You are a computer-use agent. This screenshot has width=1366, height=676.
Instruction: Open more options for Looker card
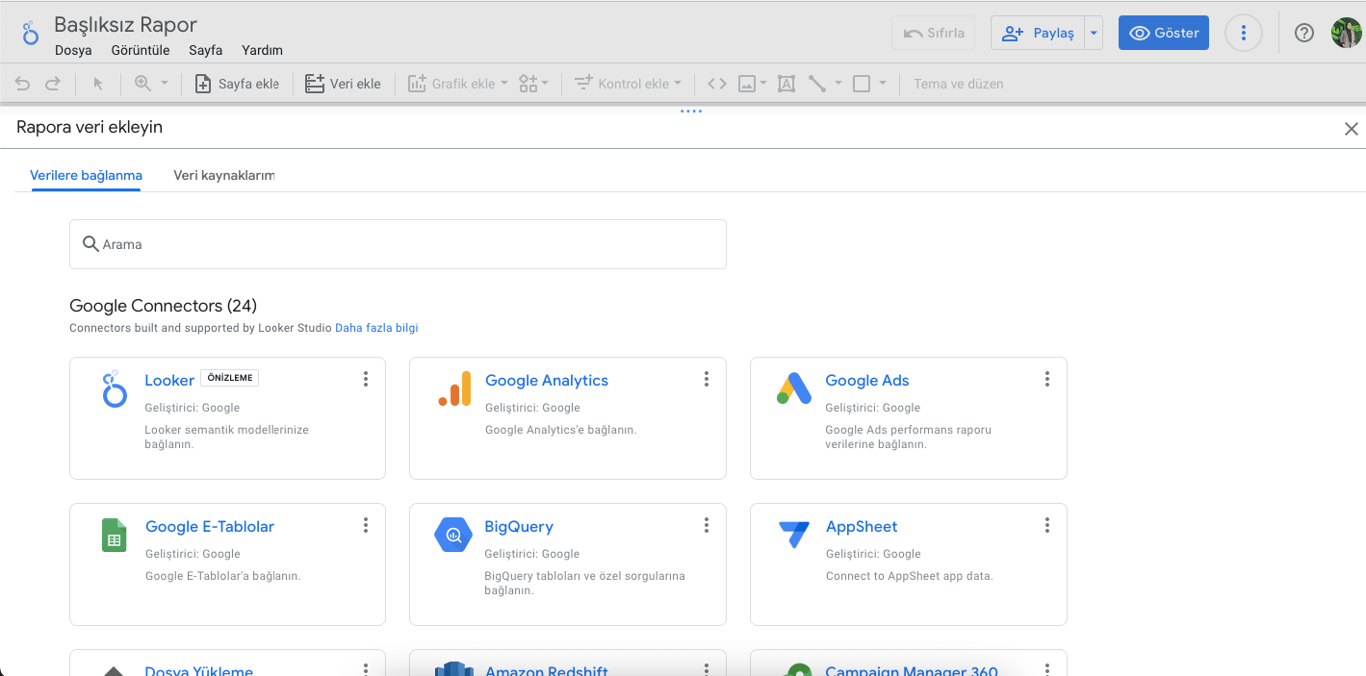(366, 379)
